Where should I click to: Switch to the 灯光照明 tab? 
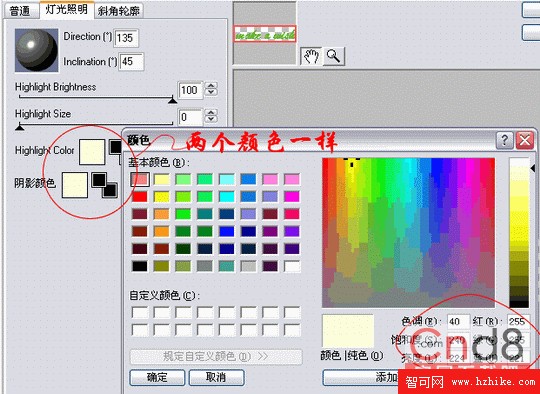[66, 10]
